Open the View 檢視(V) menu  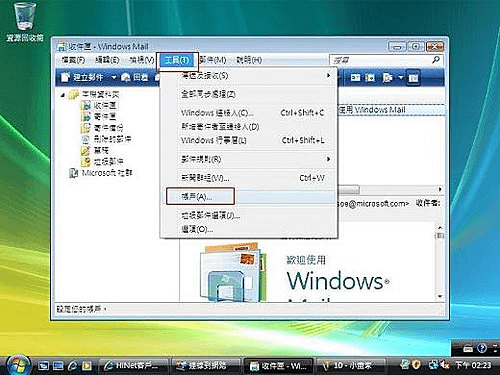(142, 60)
